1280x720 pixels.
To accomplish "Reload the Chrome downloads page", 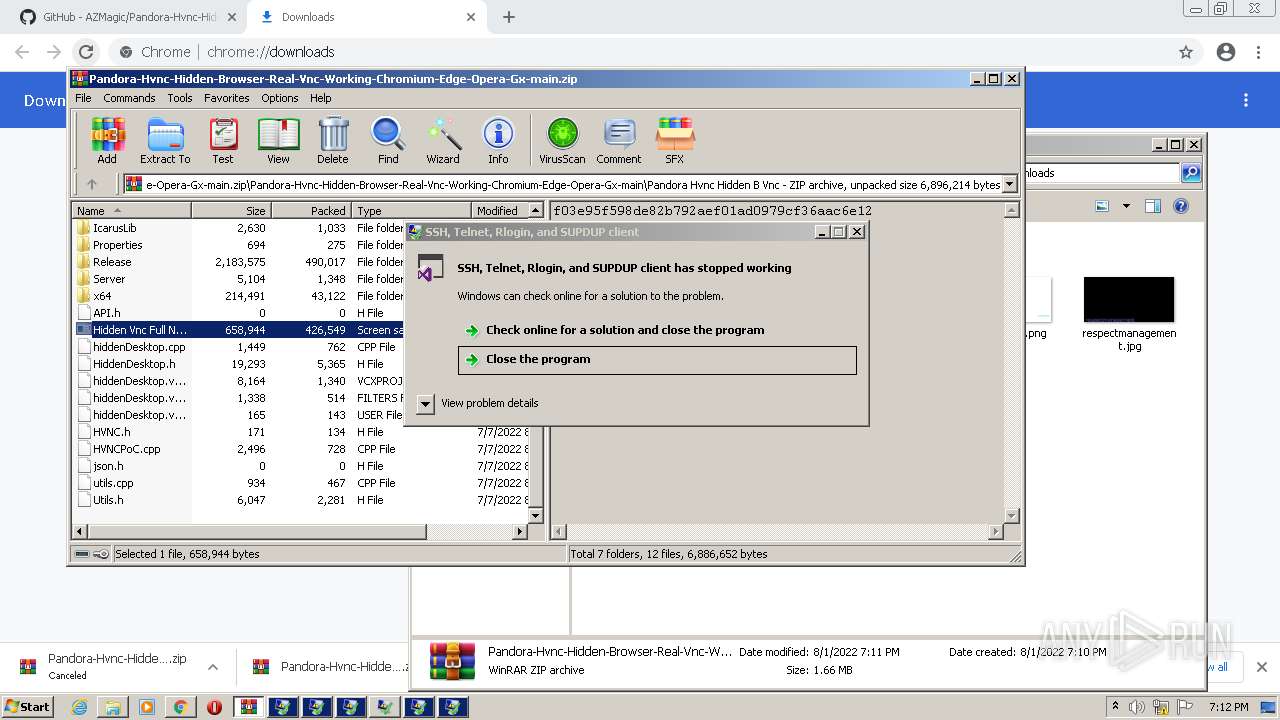I will click(x=86, y=52).
